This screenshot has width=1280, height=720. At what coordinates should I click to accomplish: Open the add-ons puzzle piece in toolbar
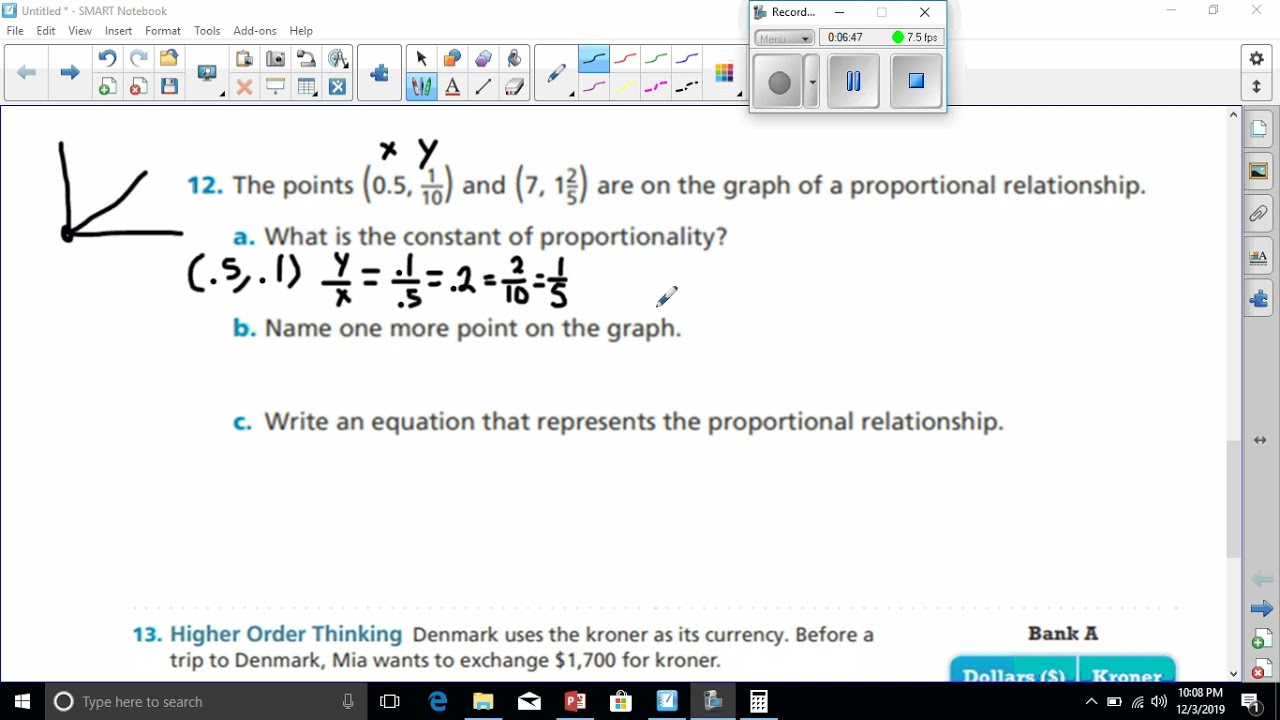(379, 73)
